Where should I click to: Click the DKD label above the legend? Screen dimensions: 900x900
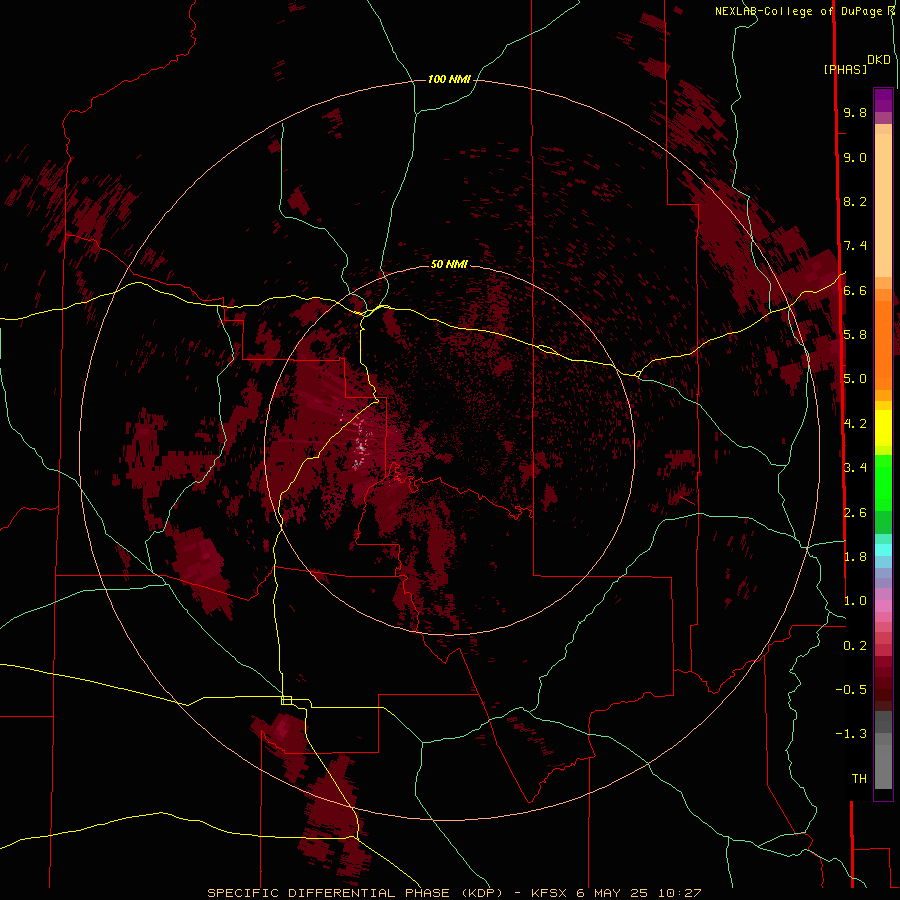[x=879, y=60]
